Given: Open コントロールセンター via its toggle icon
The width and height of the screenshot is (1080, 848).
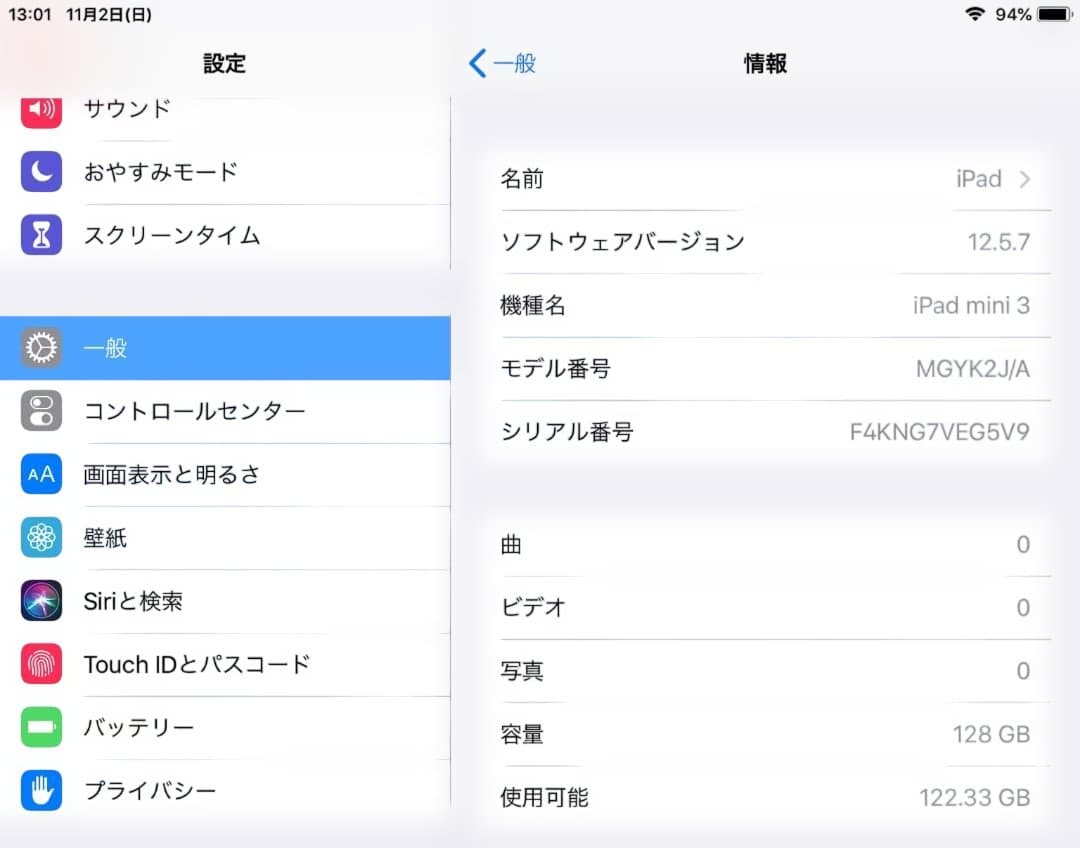Looking at the screenshot, I should coord(40,412).
